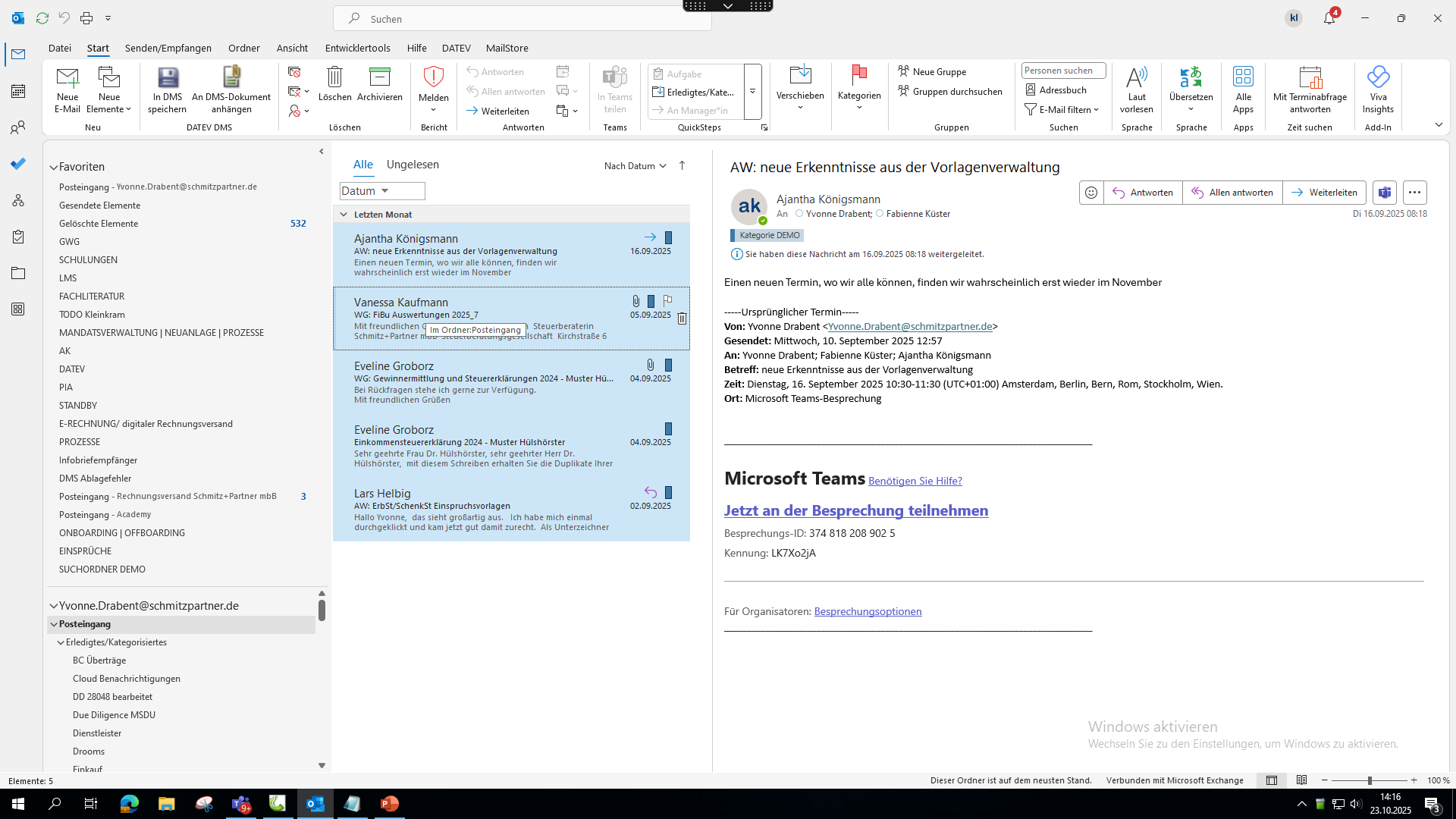Switch to the DATEV tab
The width and height of the screenshot is (1456, 819).
tap(457, 48)
